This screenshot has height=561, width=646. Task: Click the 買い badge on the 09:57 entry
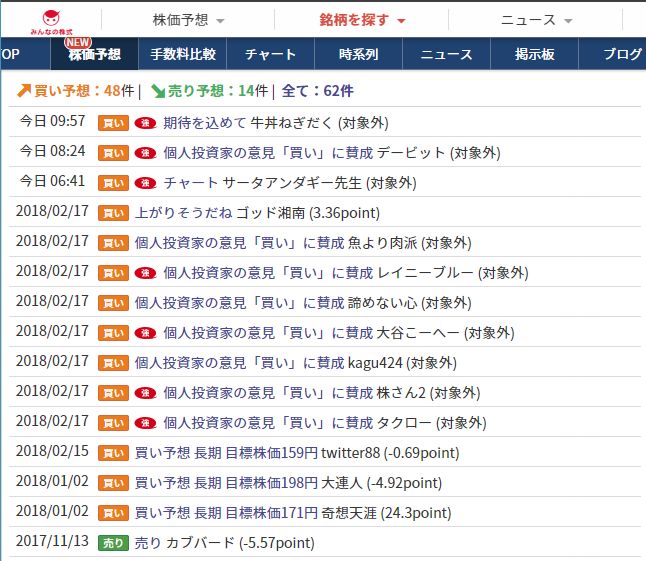coord(113,123)
